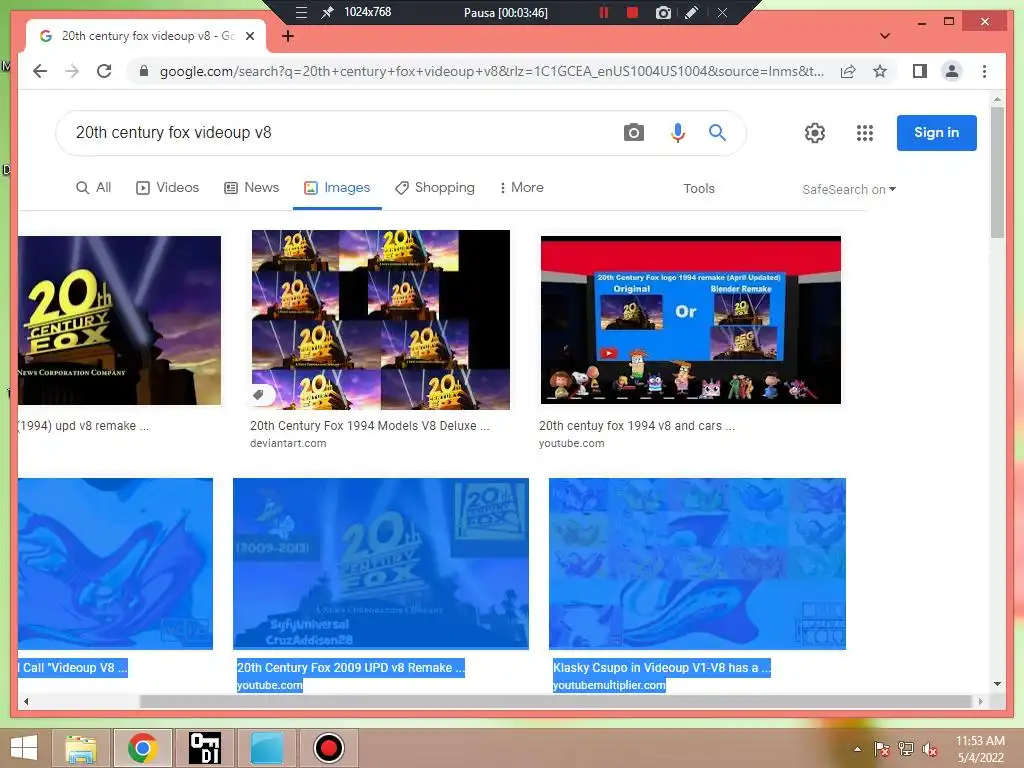Viewport: 1024px width, 768px height.
Task: Switch to News results tab
Action: pos(251,188)
